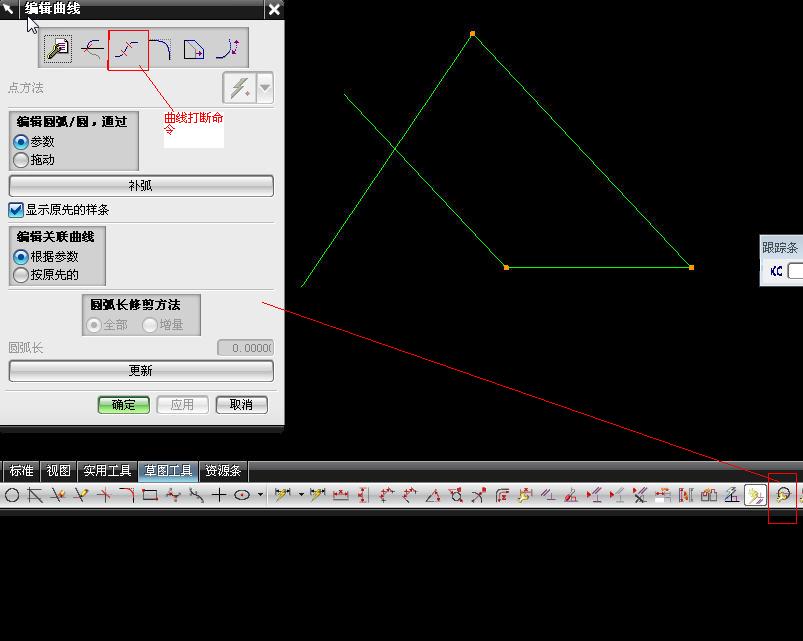Image resolution: width=803 pixels, height=641 pixels.
Task: Click the point method (点方法) icon button
Action: [240, 88]
